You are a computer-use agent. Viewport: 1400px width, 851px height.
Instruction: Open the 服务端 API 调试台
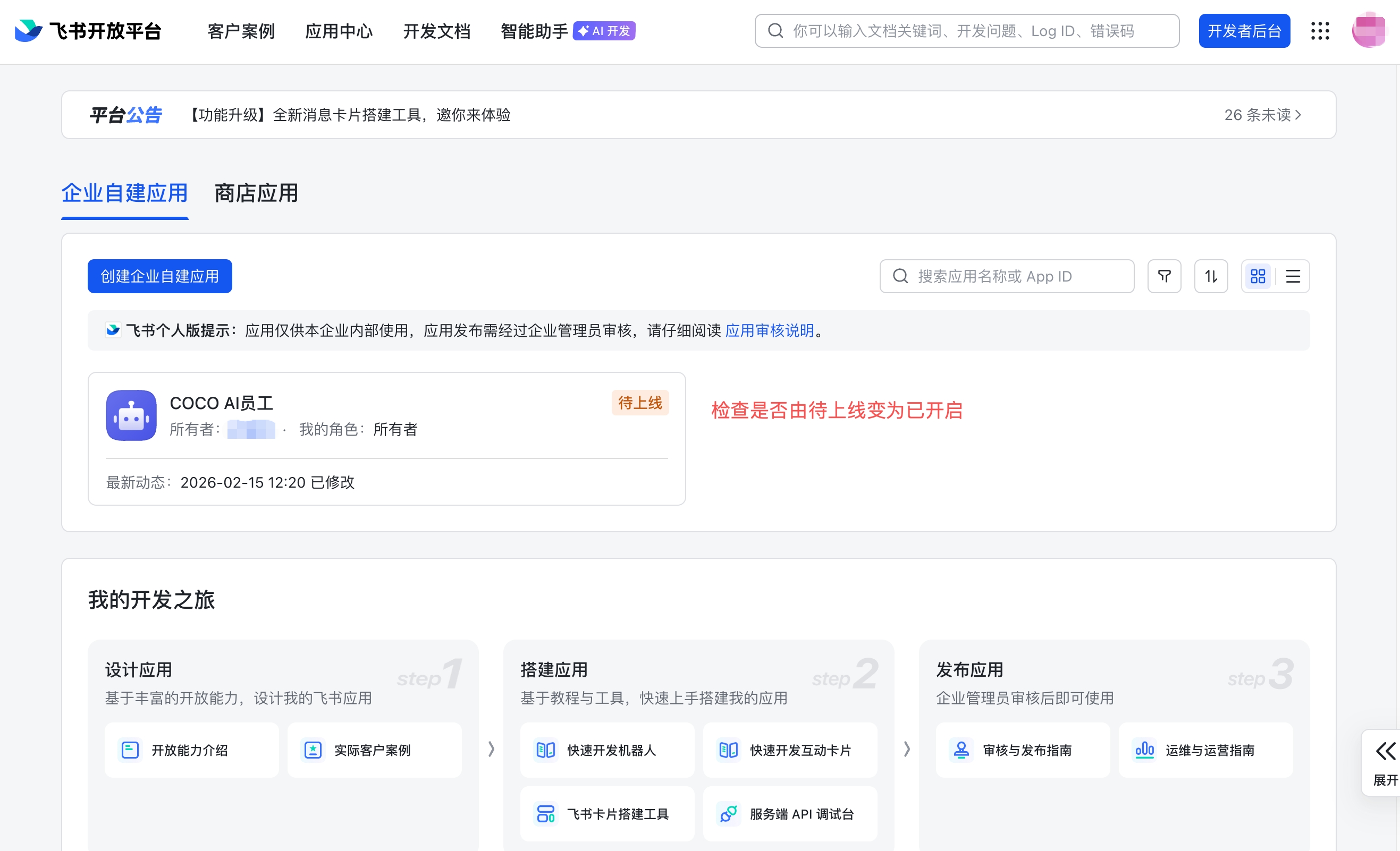[790, 814]
